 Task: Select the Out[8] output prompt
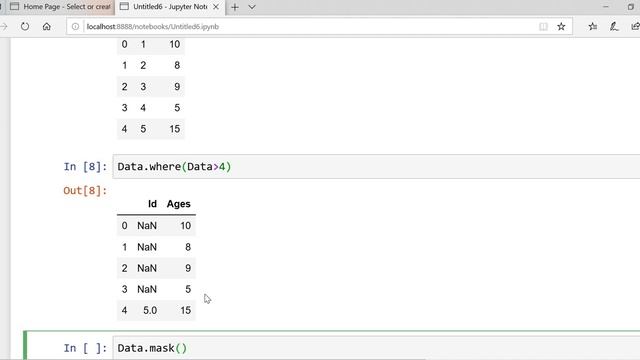(x=85, y=191)
